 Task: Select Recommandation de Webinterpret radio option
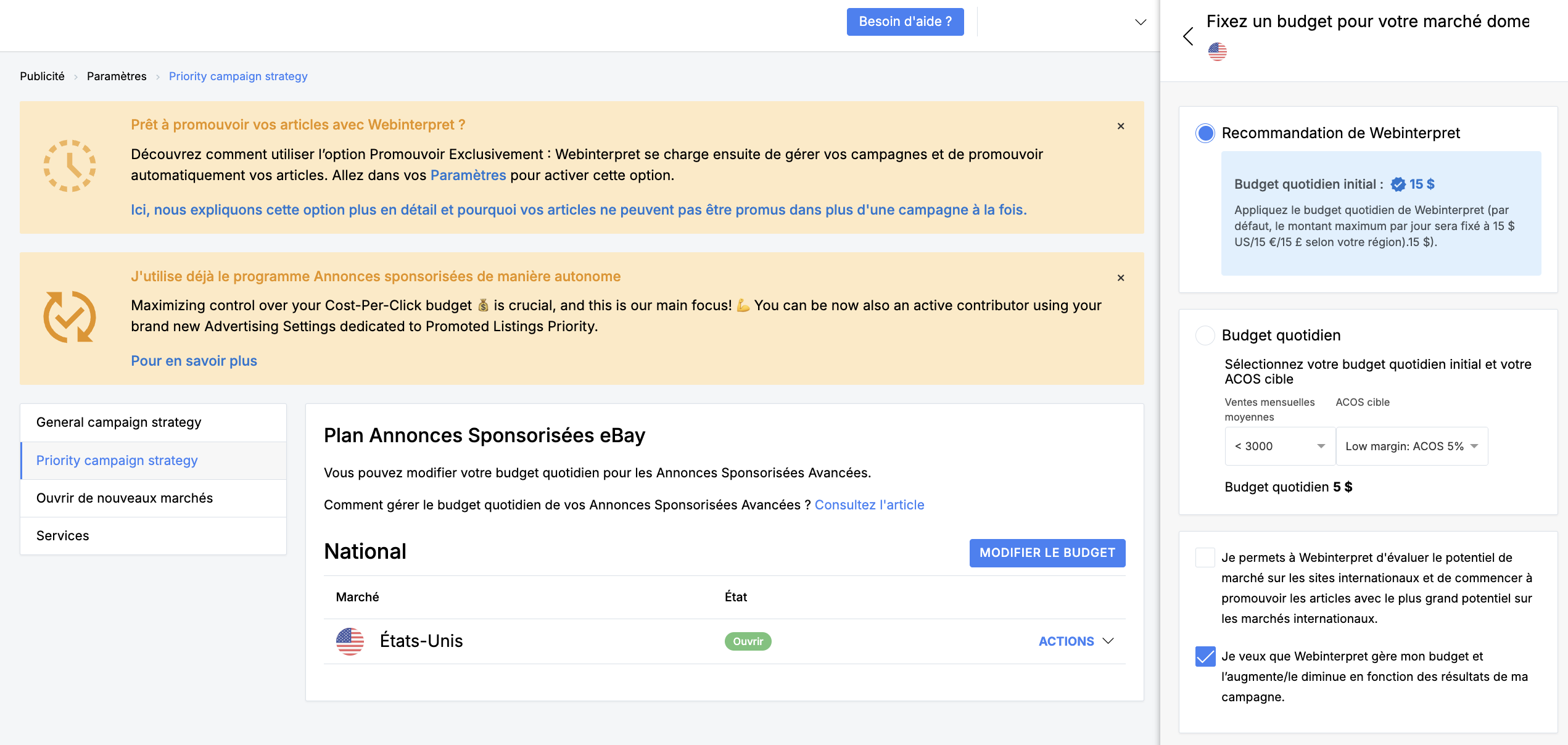tap(1205, 133)
